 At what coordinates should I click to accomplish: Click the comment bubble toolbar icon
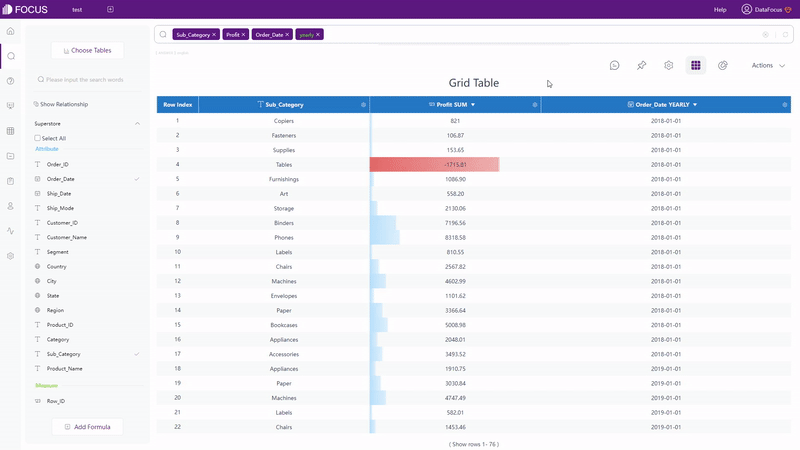[x=614, y=65]
